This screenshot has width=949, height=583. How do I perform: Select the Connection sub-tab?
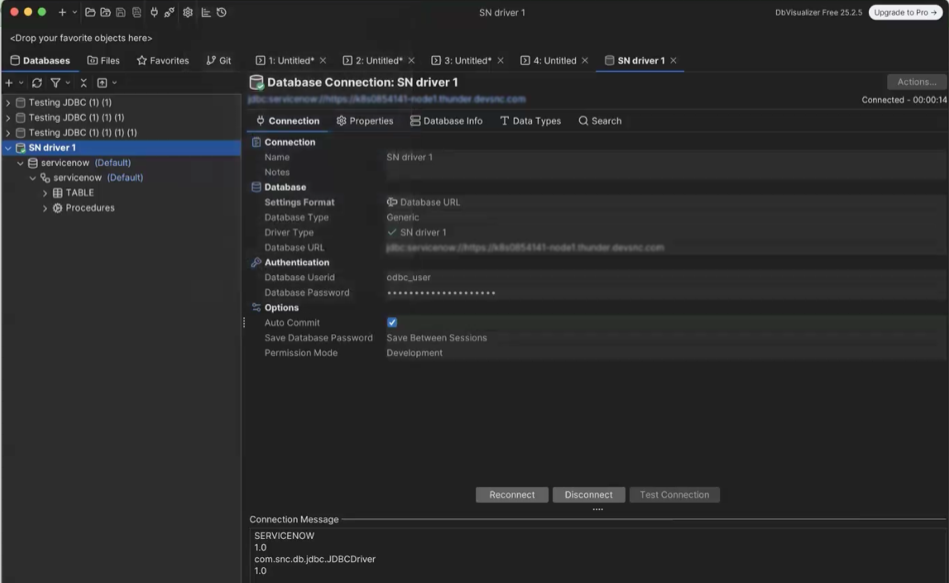(x=287, y=121)
